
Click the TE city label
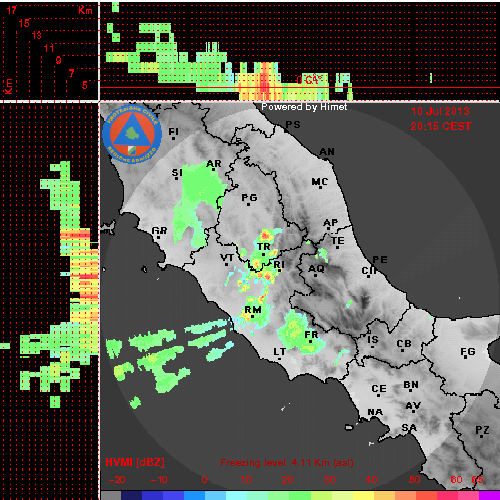click(338, 240)
